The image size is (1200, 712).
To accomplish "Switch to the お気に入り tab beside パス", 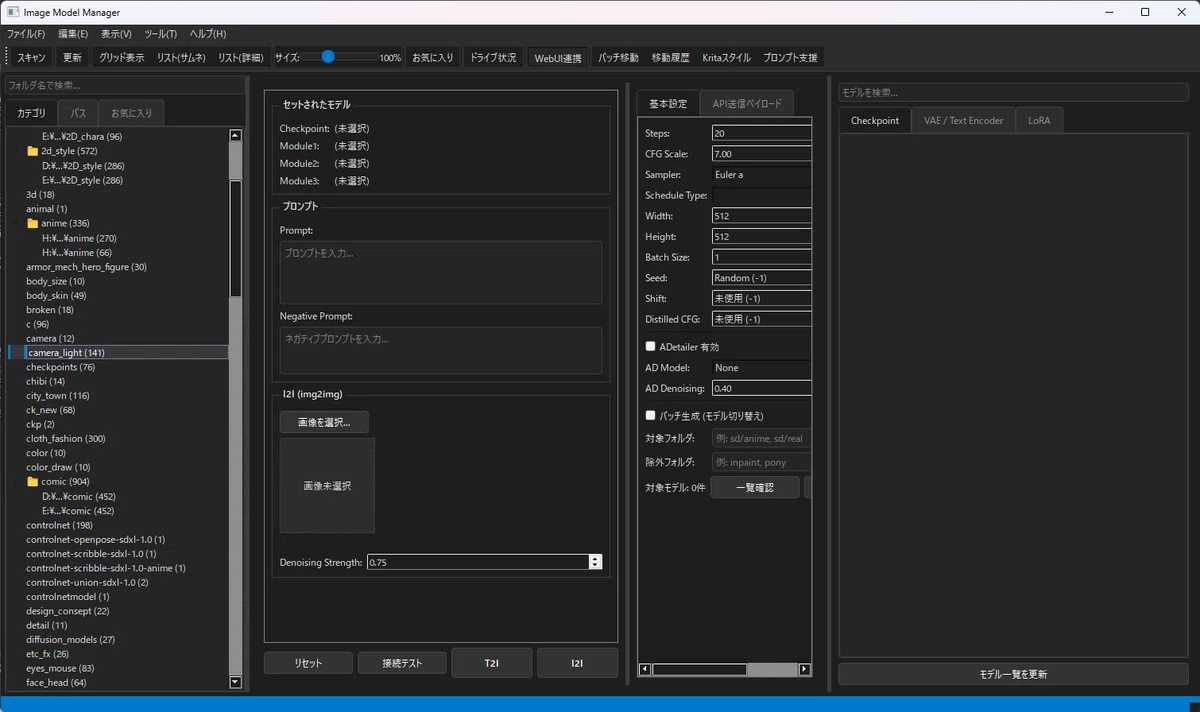I will click(x=131, y=113).
